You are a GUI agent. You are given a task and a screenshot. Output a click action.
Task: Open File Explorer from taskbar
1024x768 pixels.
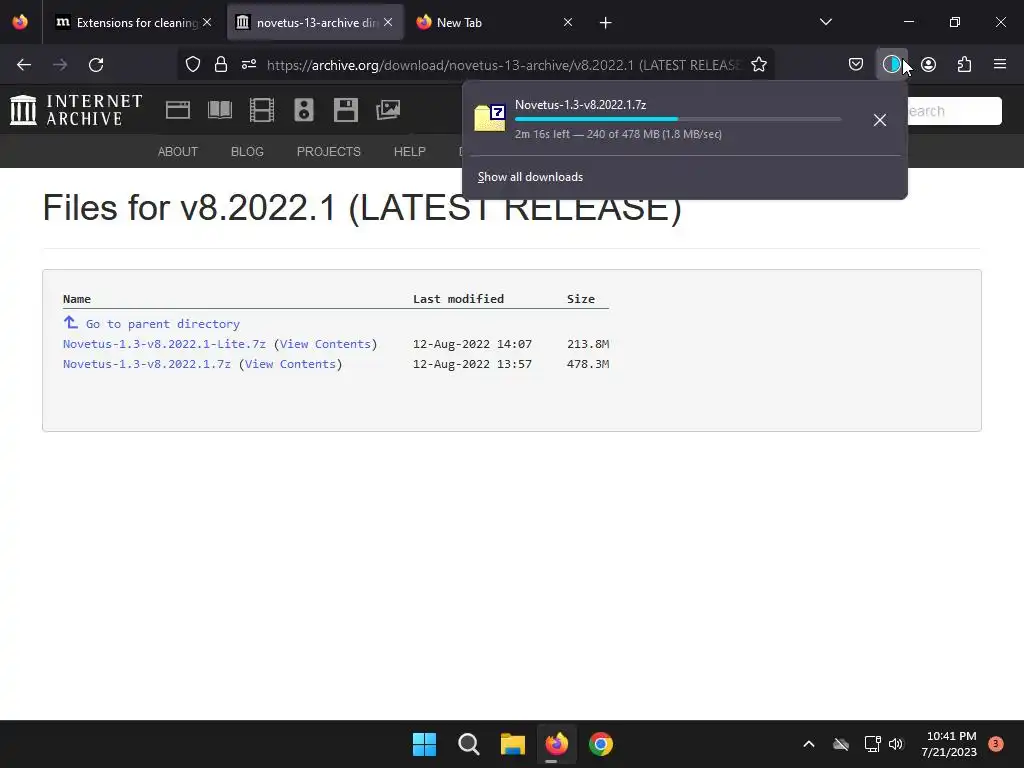pyautogui.click(x=513, y=744)
